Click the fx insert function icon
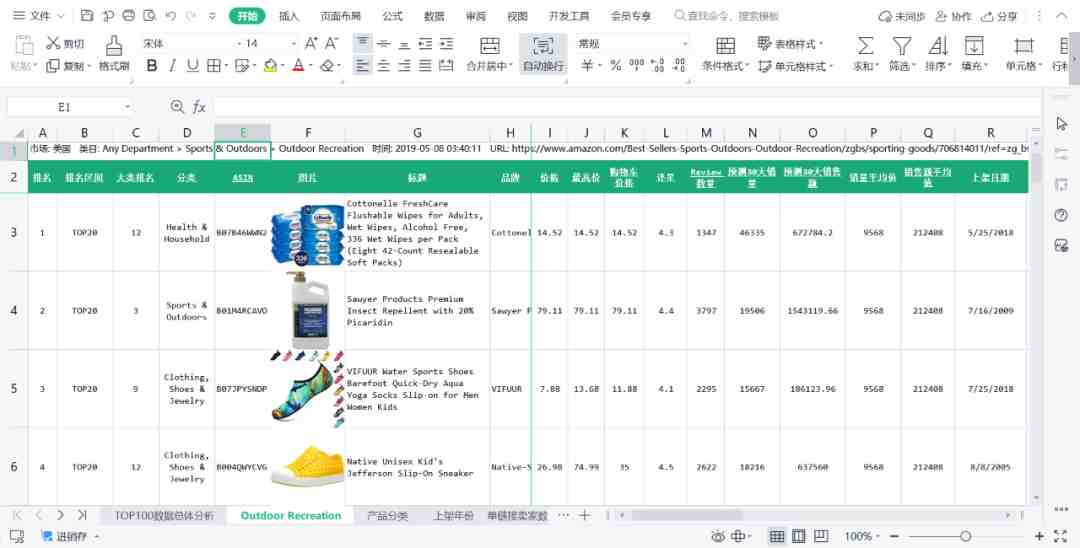Viewport: 1080px width, 548px height. (x=199, y=107)
